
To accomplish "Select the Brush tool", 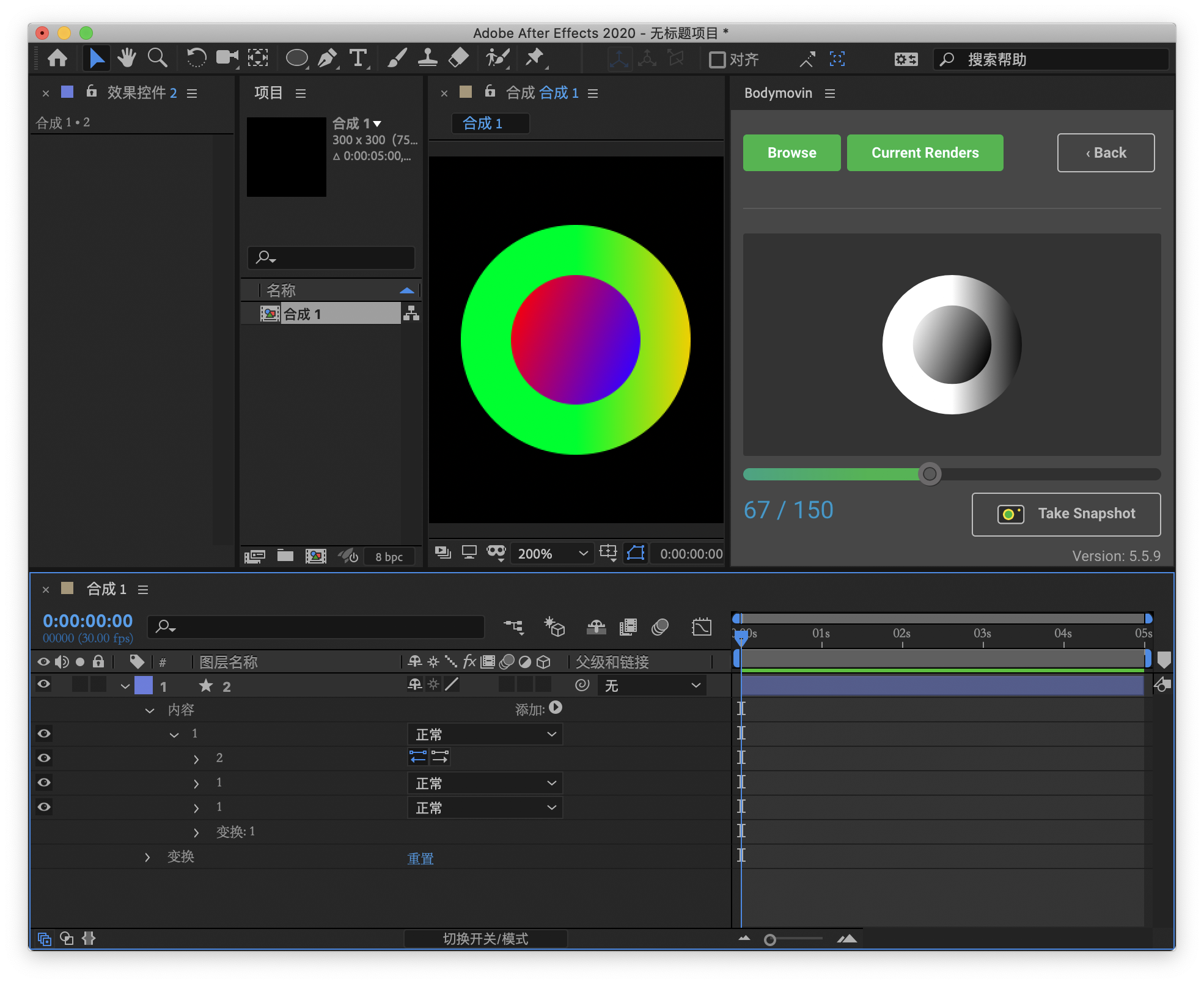I will coord(396,58).
